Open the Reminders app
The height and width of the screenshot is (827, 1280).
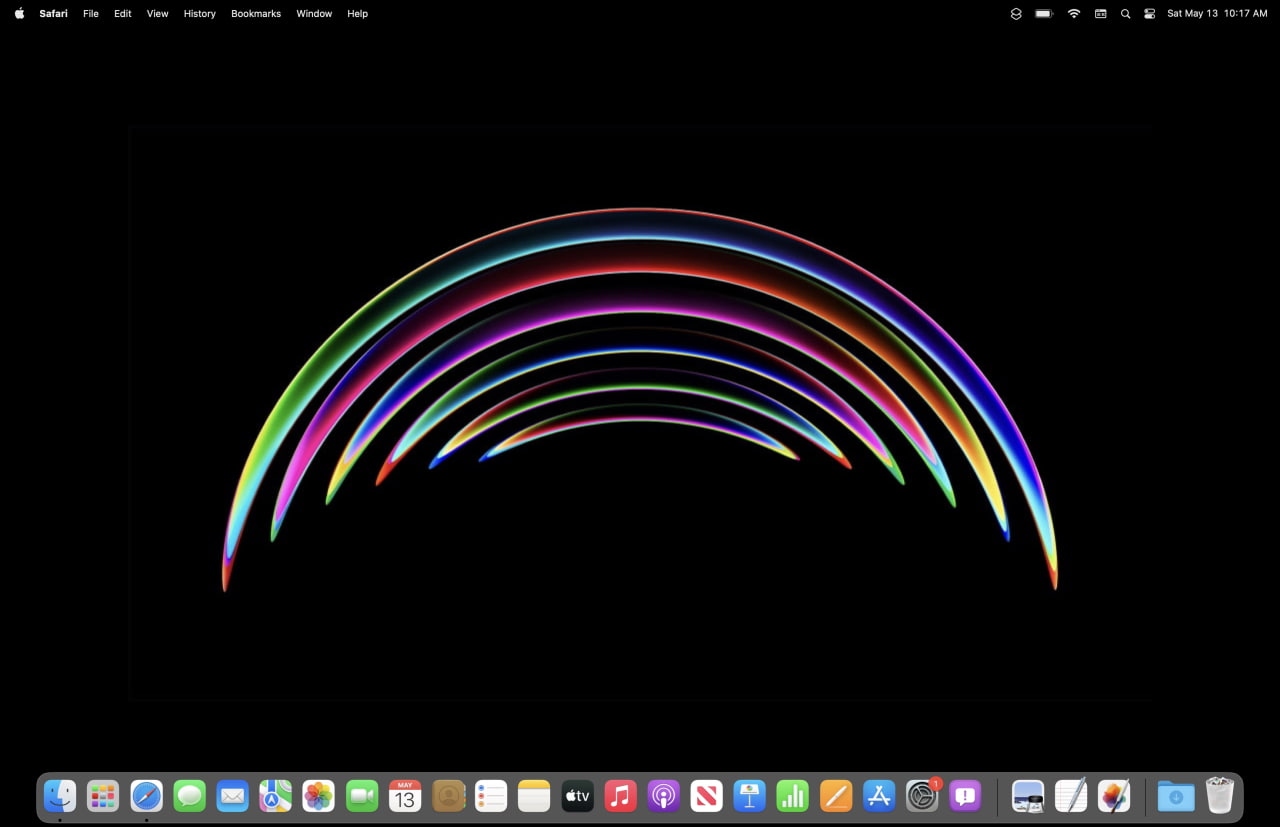pyautogui.click(x=491, y=796)
